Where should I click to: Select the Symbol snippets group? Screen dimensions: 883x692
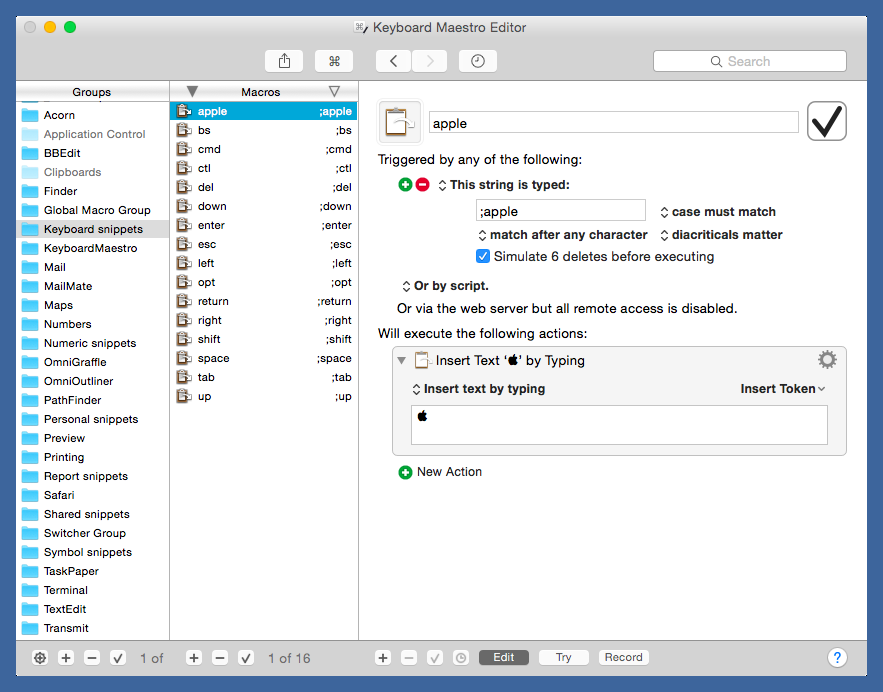[88, 552]
